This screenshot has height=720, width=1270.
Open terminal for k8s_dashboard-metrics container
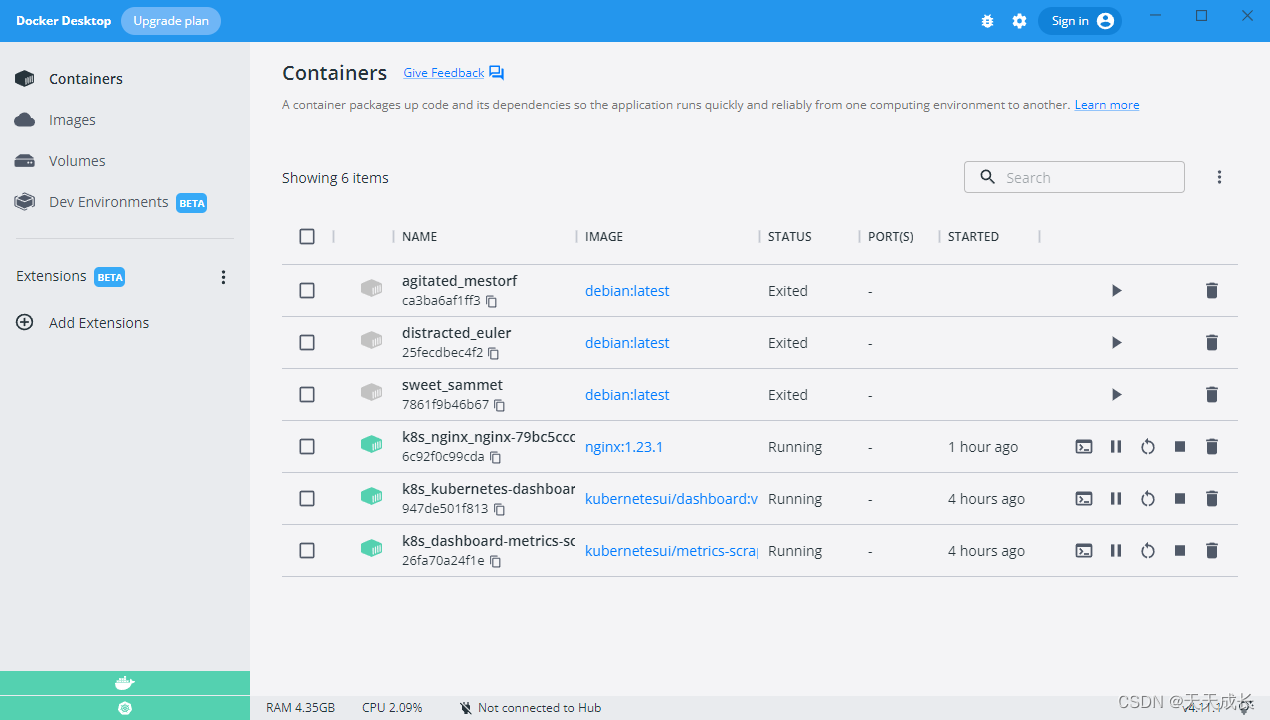point(1084,551)
